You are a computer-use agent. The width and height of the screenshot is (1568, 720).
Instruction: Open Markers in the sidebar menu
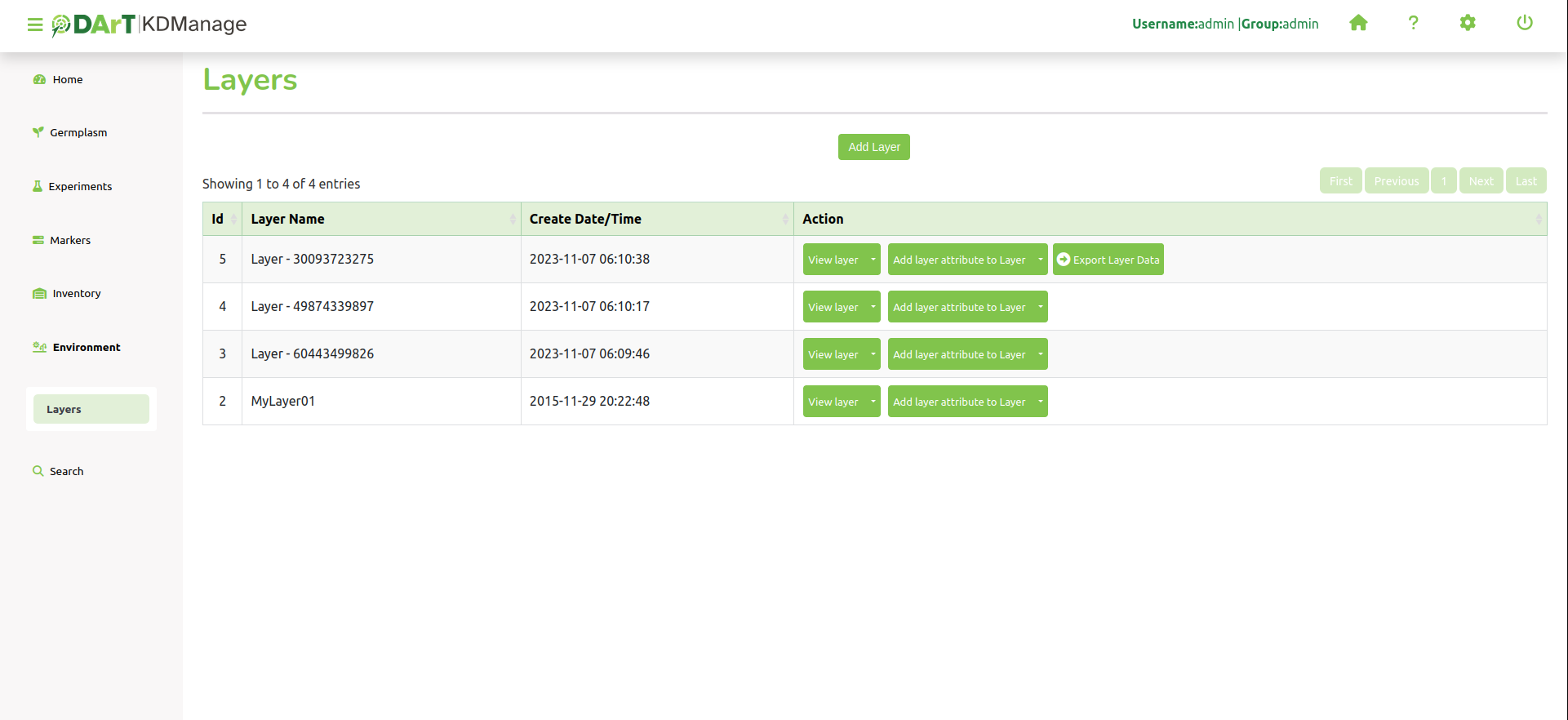70,240
